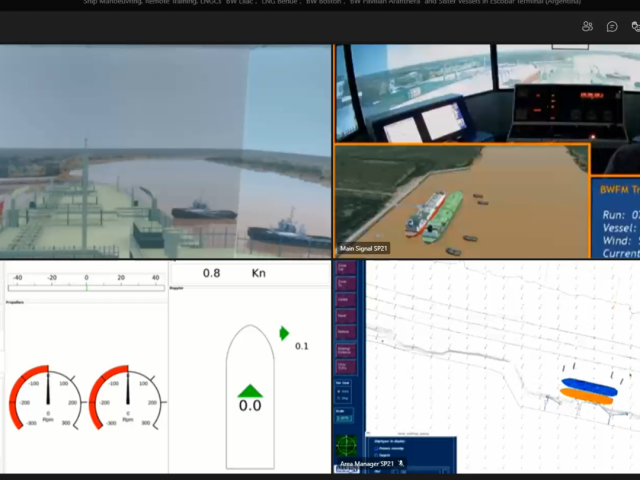Click the green radar compass icon
The width and height of the screenshot is (640, 480).
347,446
